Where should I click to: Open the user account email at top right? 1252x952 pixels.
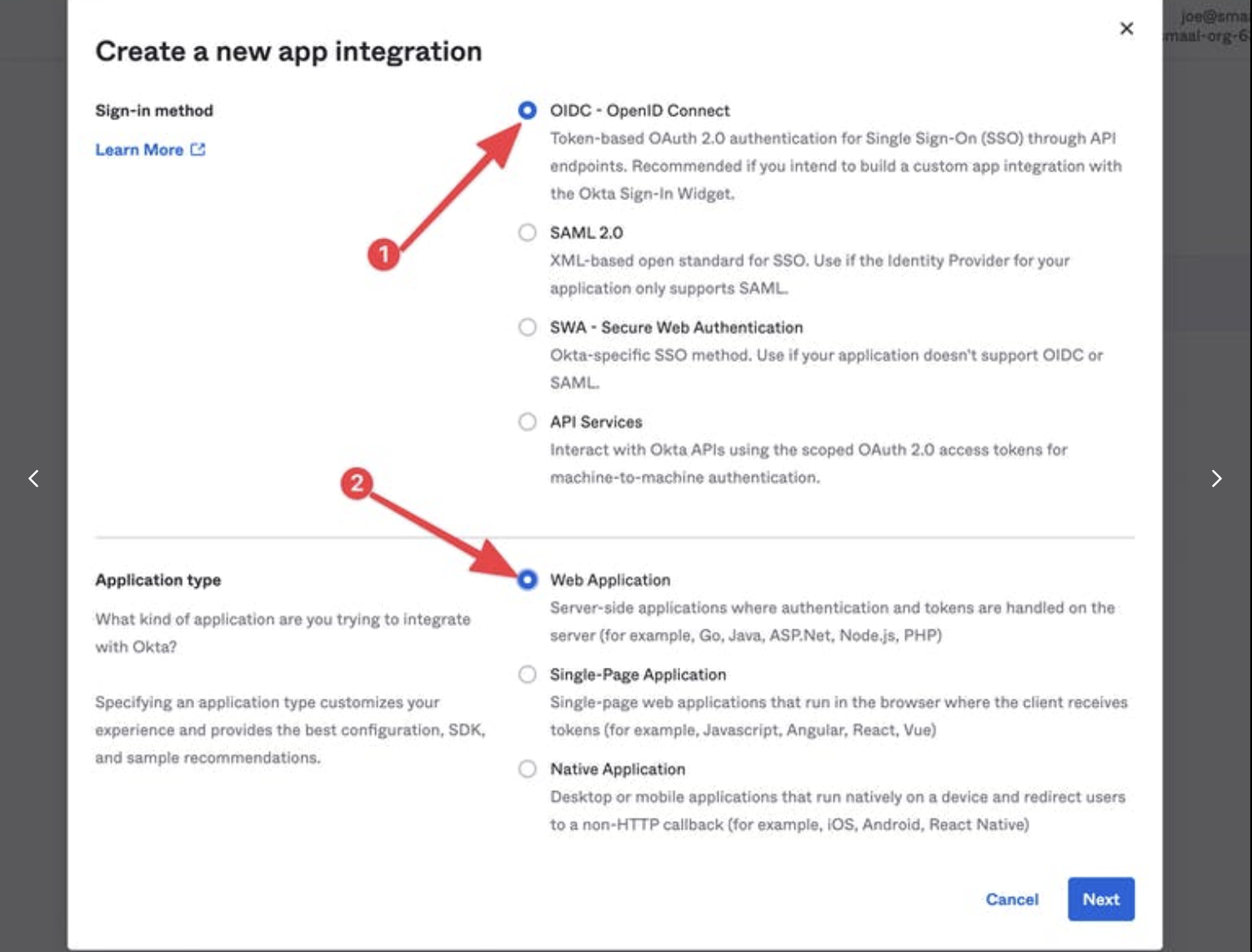(x=1213, y=17)
